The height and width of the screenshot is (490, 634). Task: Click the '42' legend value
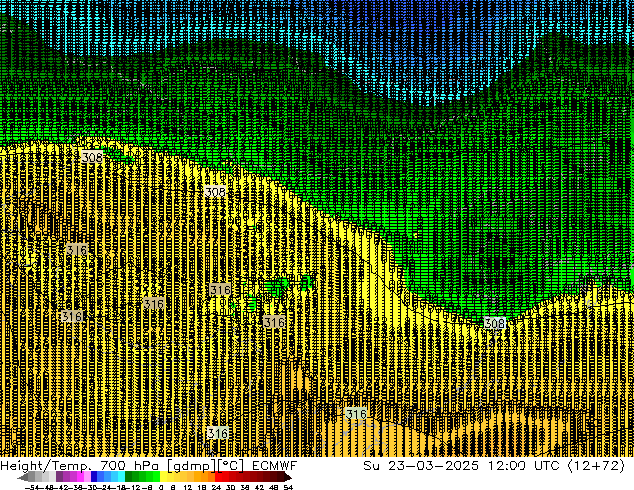pyautogui.click(x=260, y=487)
